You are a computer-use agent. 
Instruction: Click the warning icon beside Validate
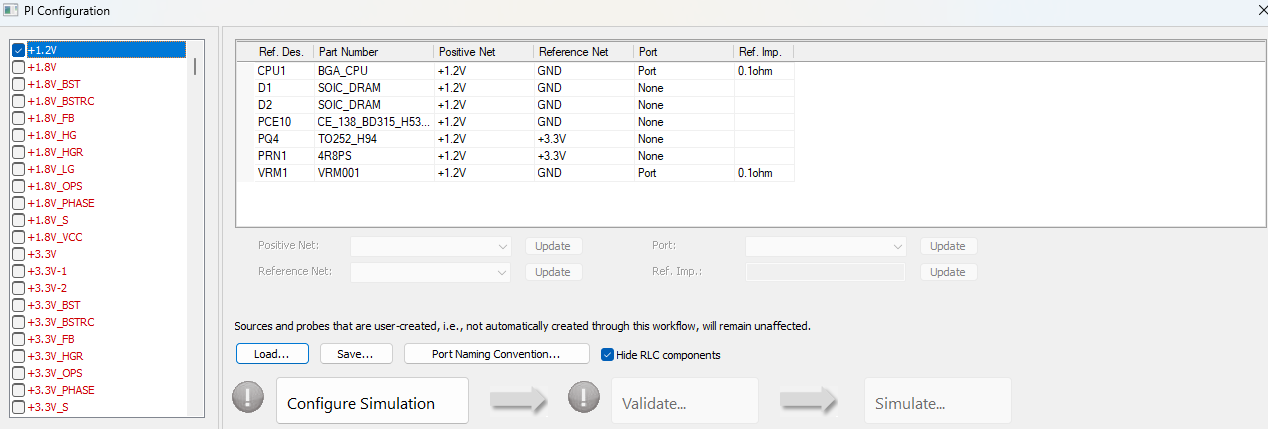pos(583,398)
